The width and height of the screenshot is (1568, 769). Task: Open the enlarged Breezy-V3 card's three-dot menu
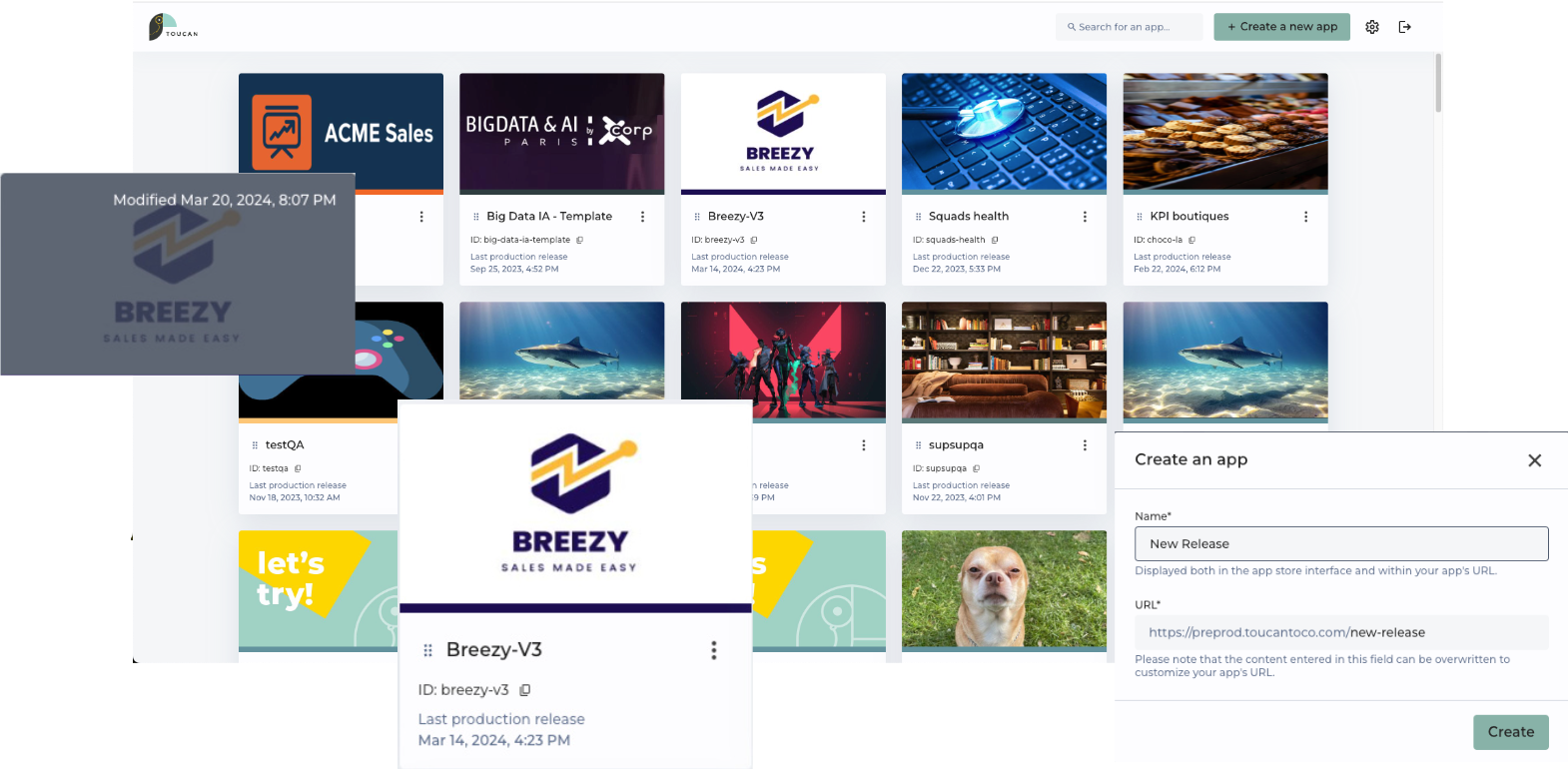click(713, 650)
